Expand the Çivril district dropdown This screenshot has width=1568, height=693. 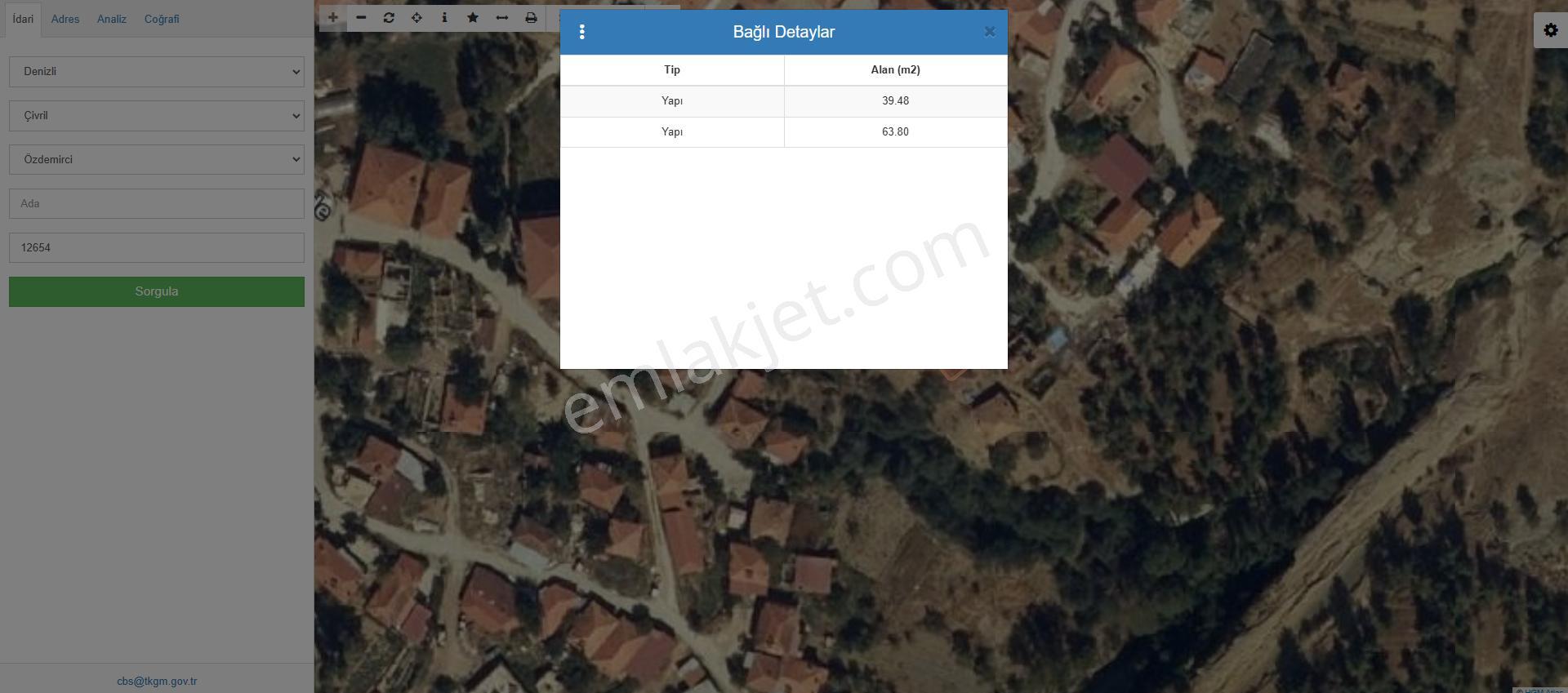click(x=157, y=116)
